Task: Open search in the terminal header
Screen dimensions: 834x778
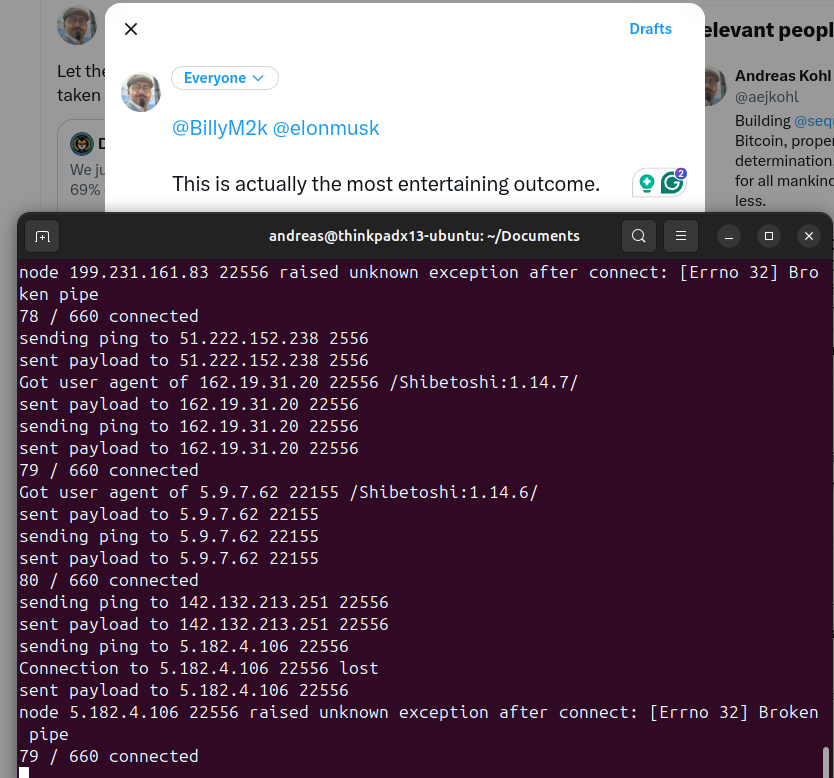Action: coord(638,236)
